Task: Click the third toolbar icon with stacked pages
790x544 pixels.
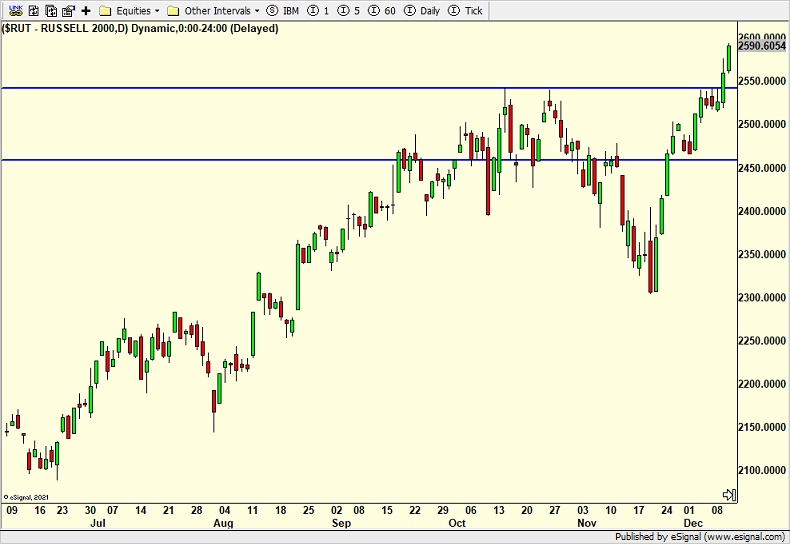Action: pyautogui.click(x=50, y=10)
